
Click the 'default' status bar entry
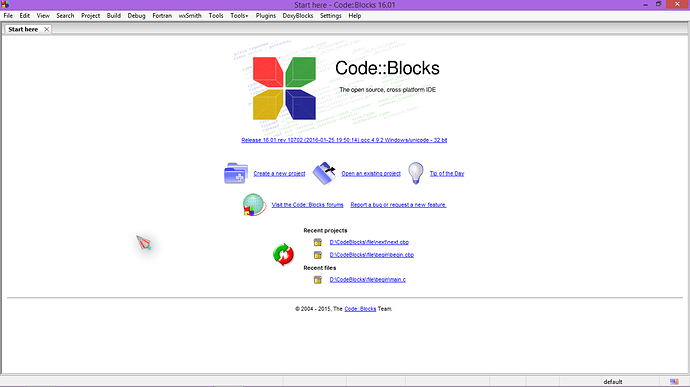613,382
